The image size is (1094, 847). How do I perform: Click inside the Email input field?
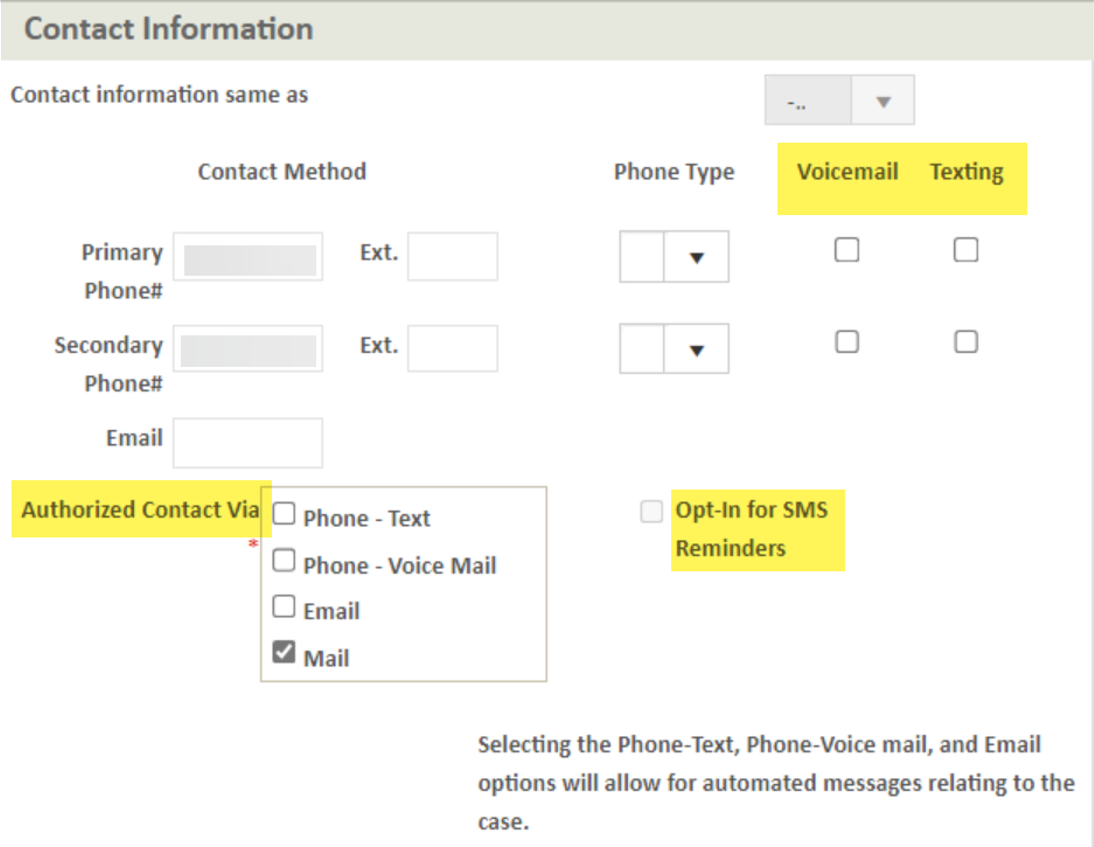pos(247,442)
